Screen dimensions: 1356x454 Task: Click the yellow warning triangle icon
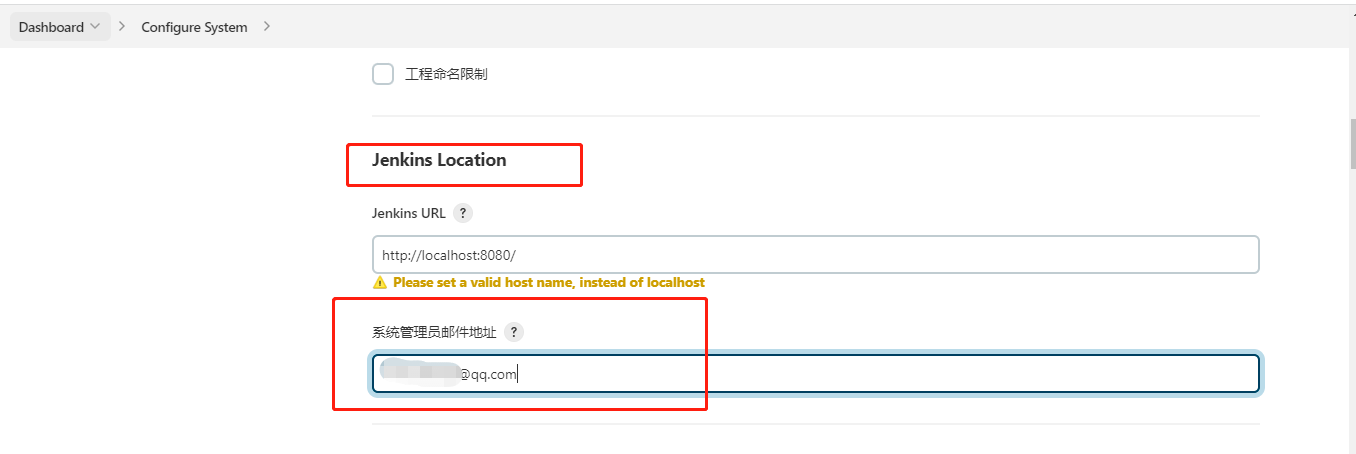(x=379, y=283)
